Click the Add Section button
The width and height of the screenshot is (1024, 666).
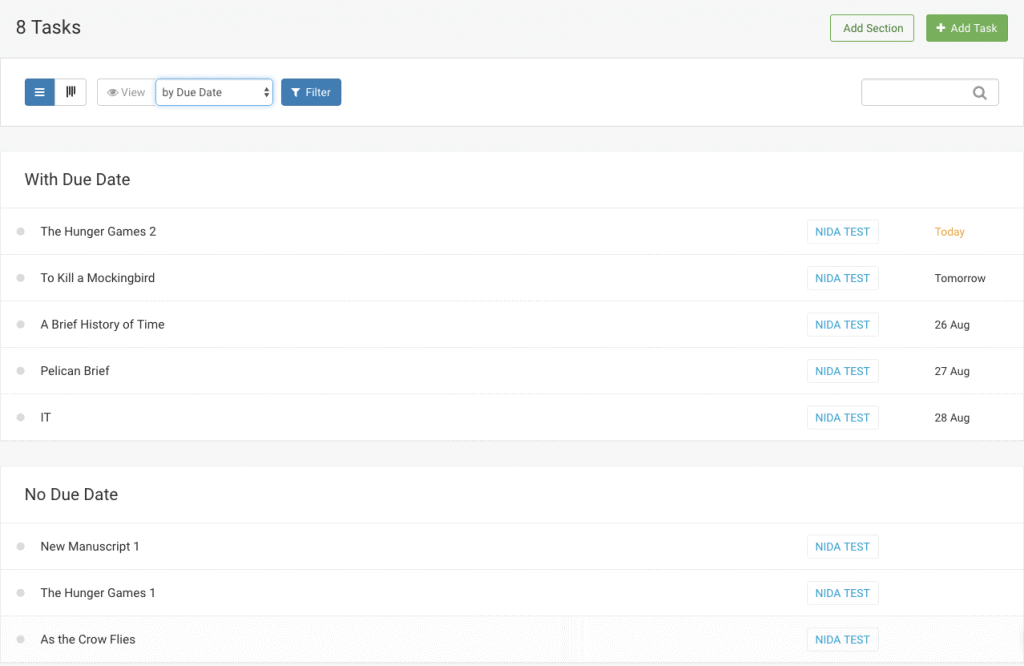point(871,28)
